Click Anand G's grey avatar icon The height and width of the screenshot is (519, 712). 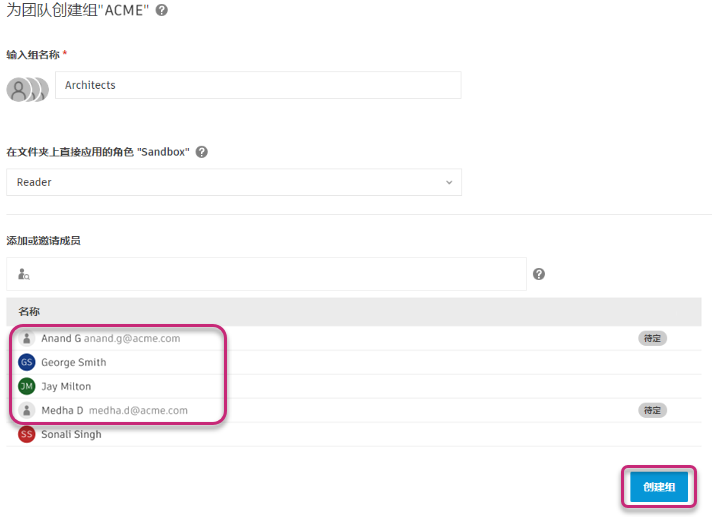coord(27,338)
